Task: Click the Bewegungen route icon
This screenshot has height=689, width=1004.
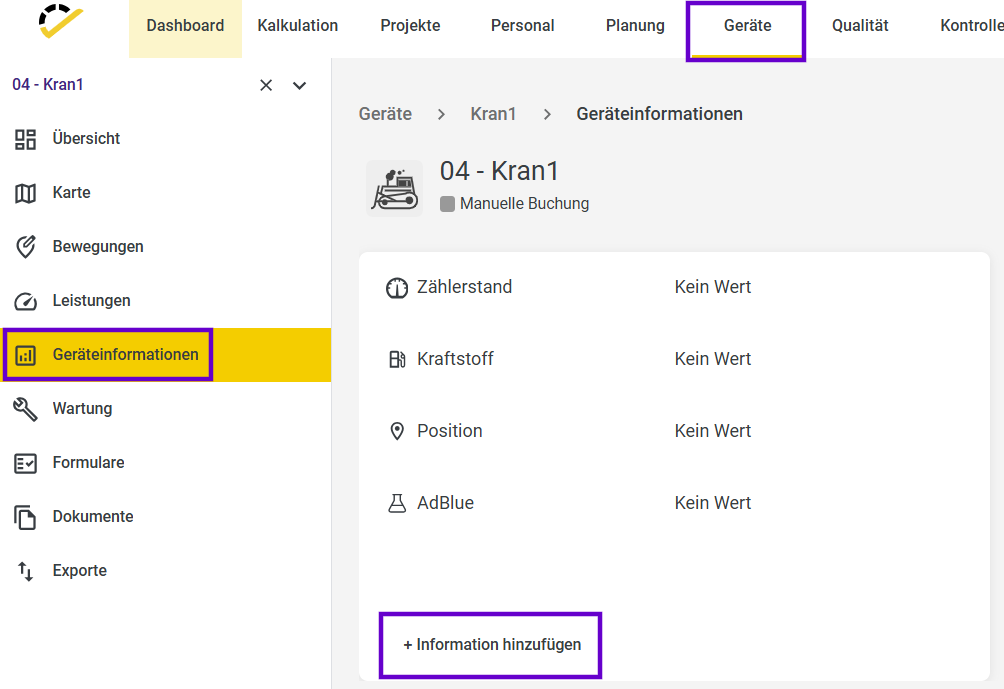Action: [26, 247]
